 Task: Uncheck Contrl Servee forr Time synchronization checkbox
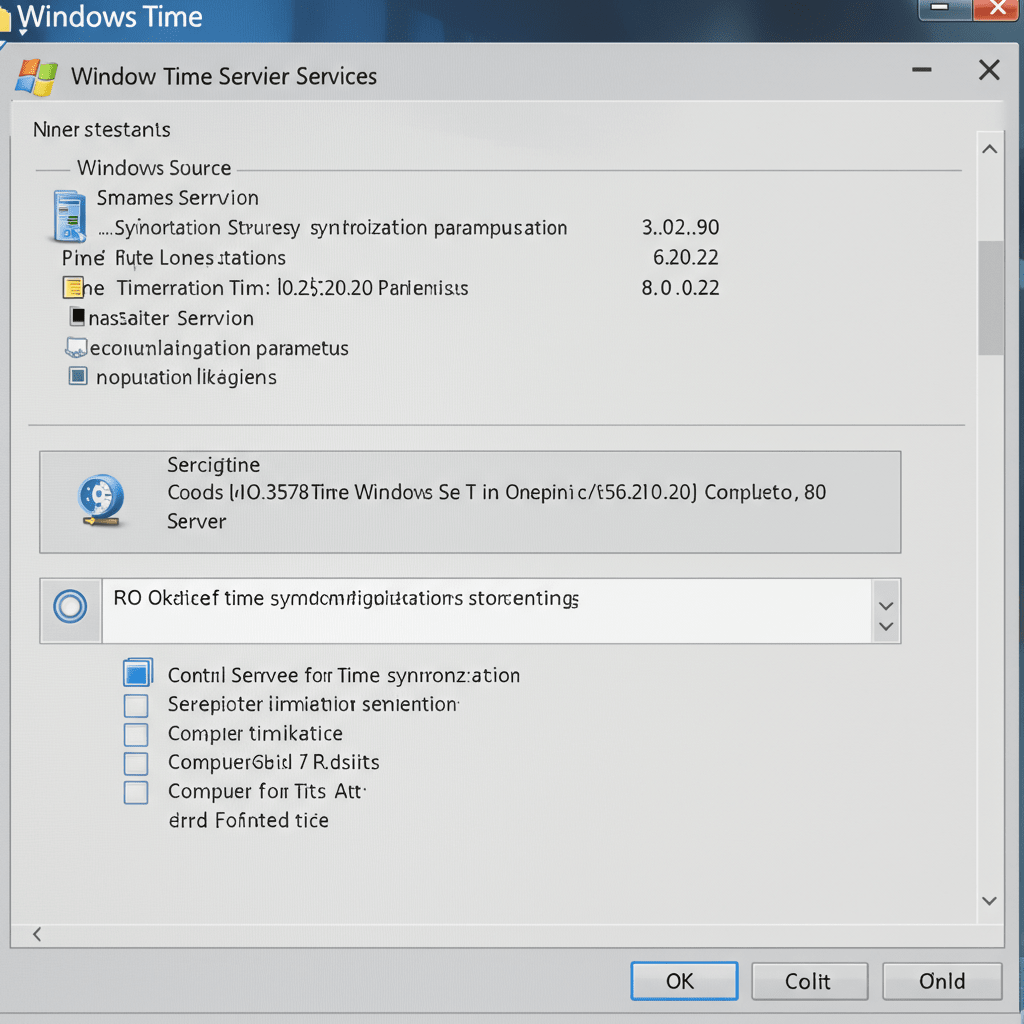click(137, 673)
